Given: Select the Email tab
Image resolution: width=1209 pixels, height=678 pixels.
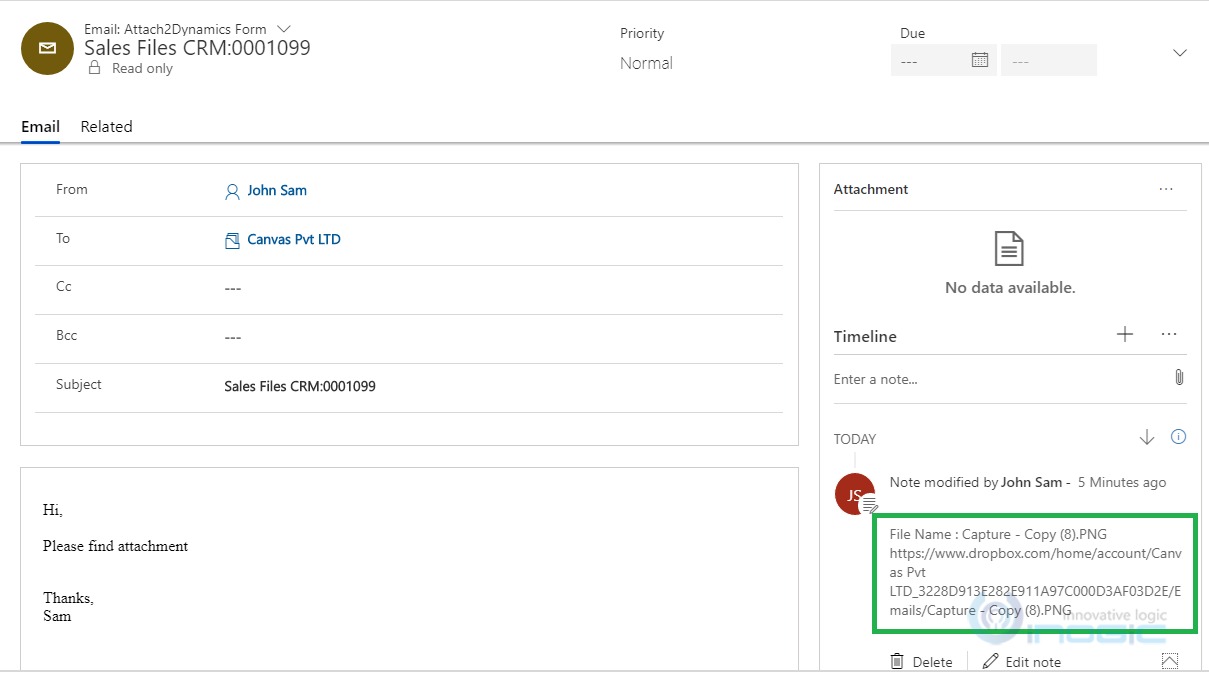Looking at the screenshot, I should 40,127.
